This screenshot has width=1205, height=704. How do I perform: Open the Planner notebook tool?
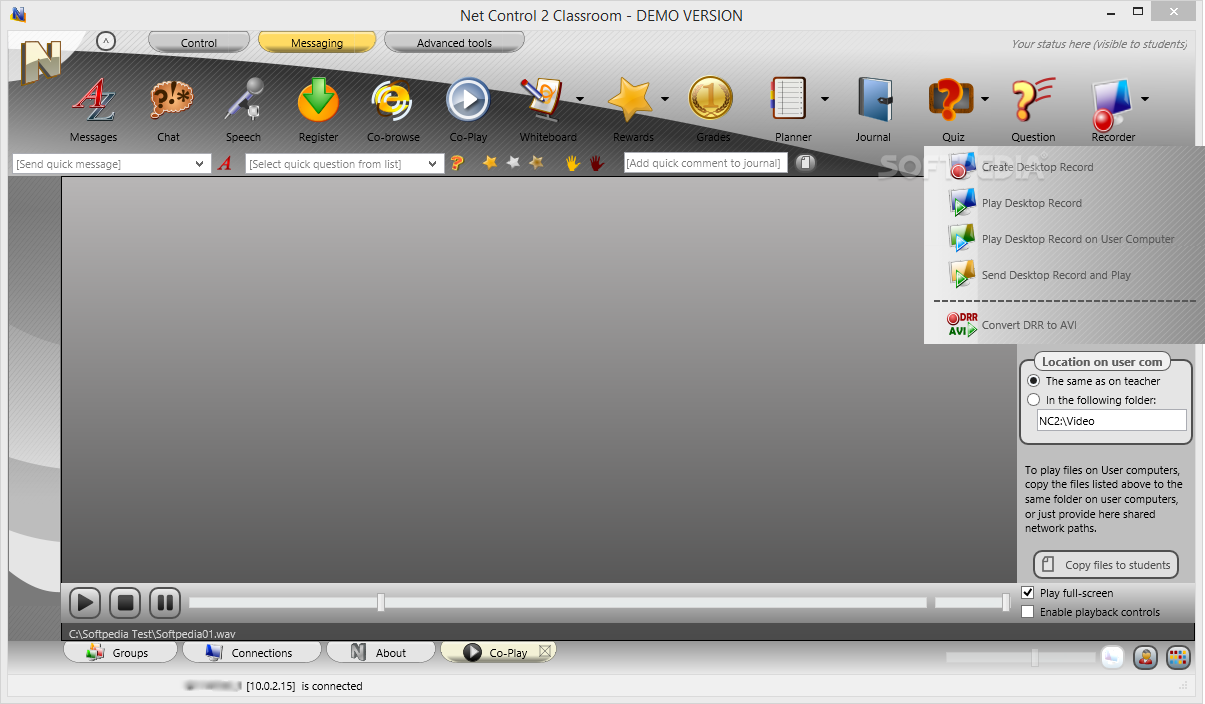click(x=790, y=108)
